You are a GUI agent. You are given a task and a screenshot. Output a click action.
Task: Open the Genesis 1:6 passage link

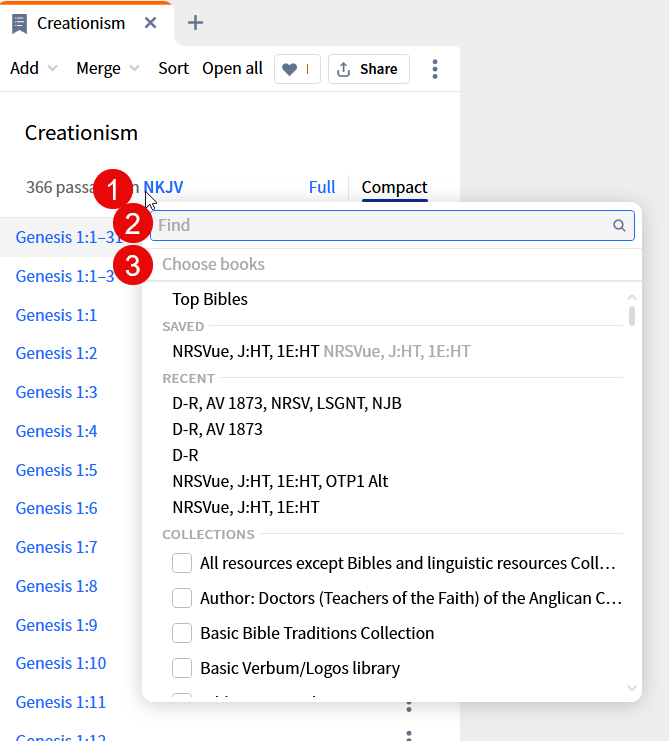[56, 508]
